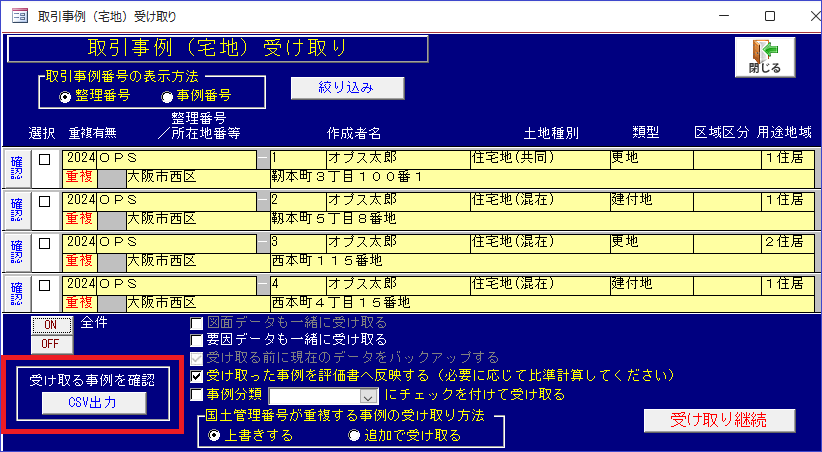This screenshot has width=822, height=452.
Task: Enable 要因データも一緒に受け取る checkbox
Action: (198, 340)
